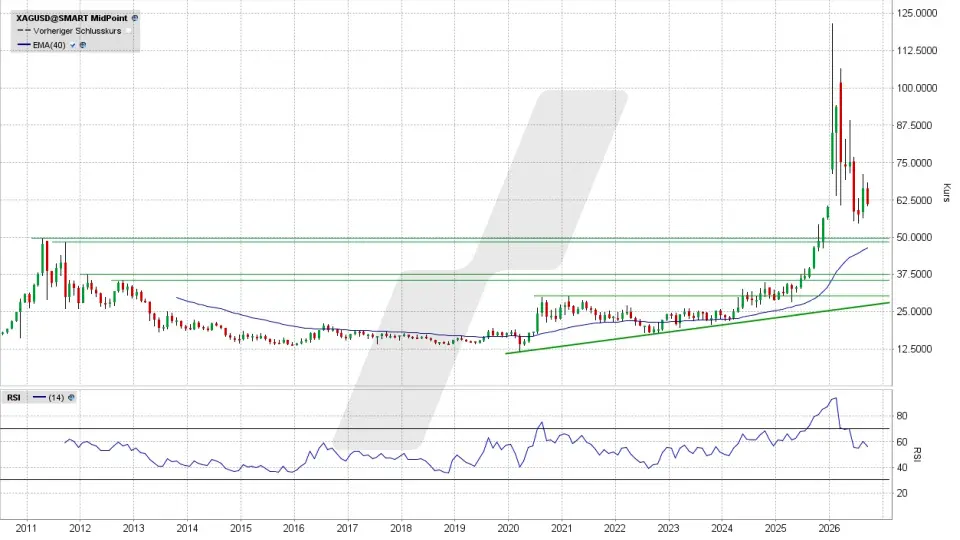Click the 60 value on RSI axis
Screen dimensions: 960x540
[901, 441]
